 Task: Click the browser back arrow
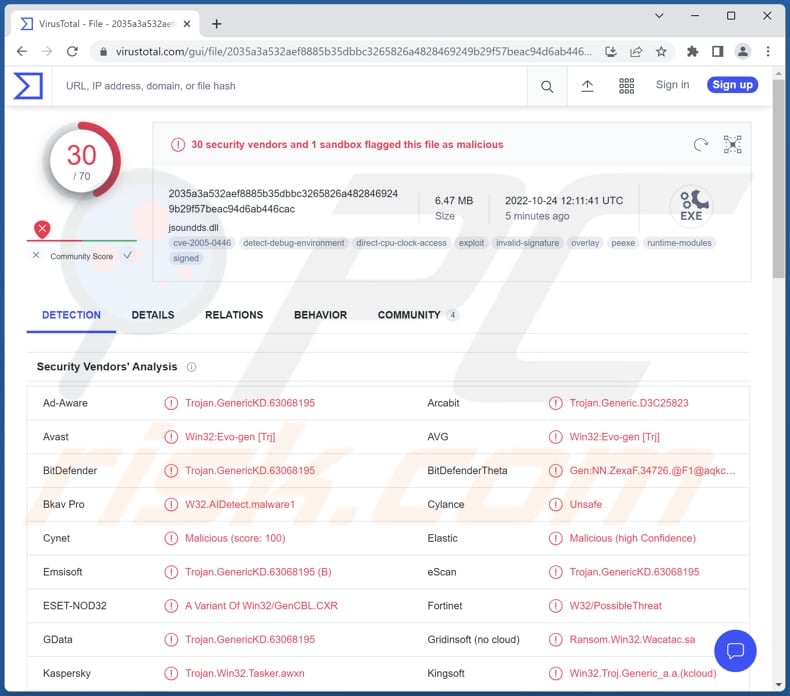pos(22,51)
